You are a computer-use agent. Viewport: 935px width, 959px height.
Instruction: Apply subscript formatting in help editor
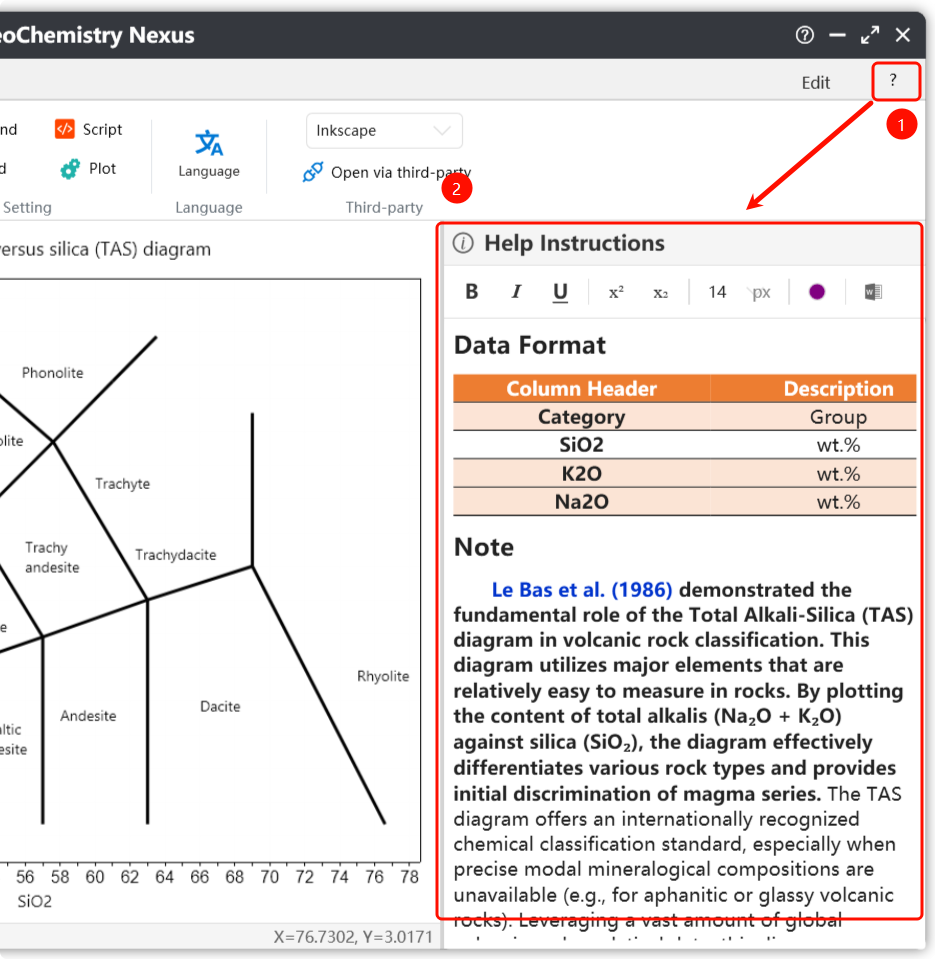point(660,292)
